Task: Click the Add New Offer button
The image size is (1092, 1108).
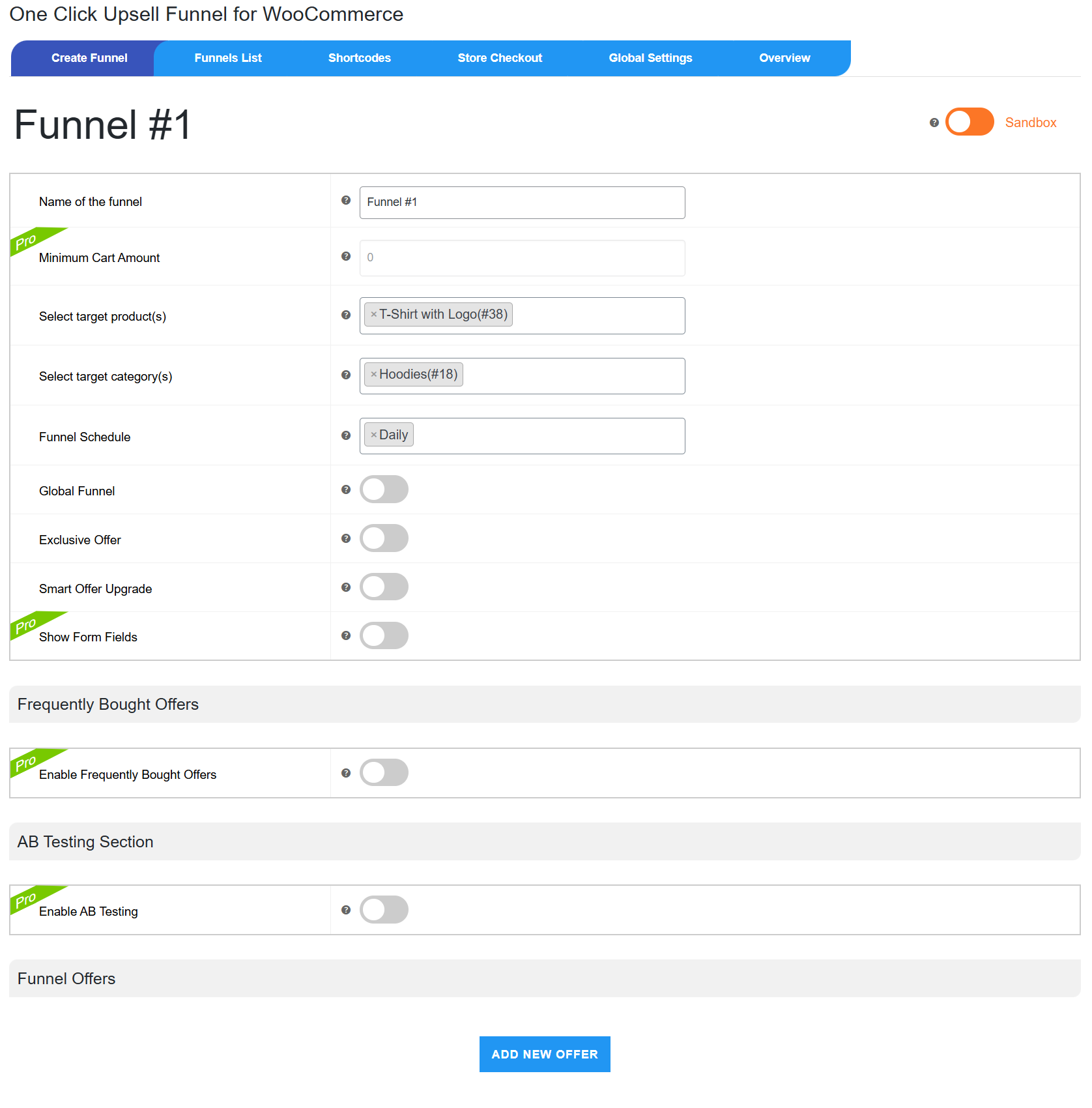Action: (x=545, y=1054)
